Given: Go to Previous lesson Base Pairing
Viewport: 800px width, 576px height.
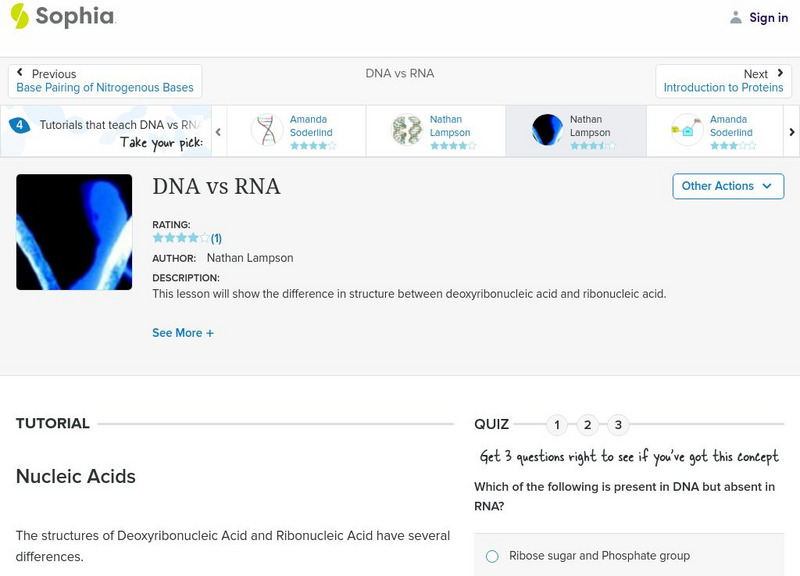Looking at the screenshot, I should [105, 81].
